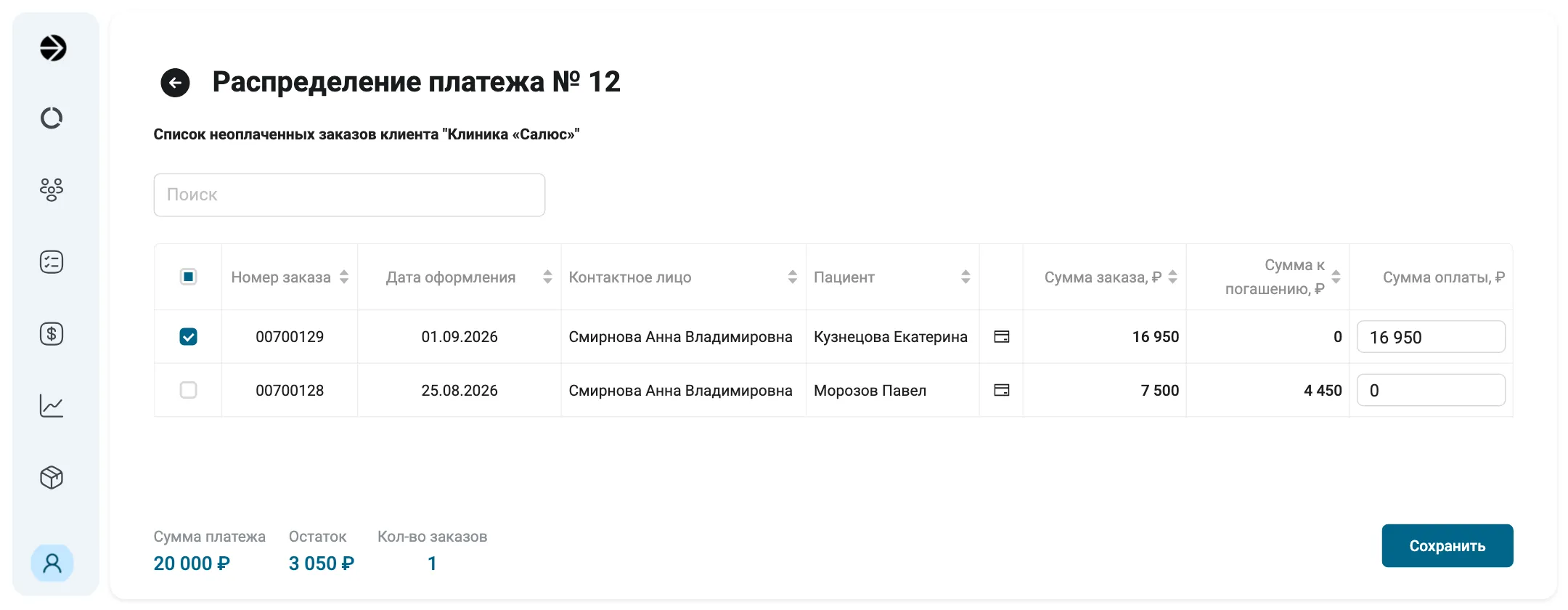Toggle the select-all header checkbox
The width and height of the screenshot is (1568, 610).
tap(188, 277)
